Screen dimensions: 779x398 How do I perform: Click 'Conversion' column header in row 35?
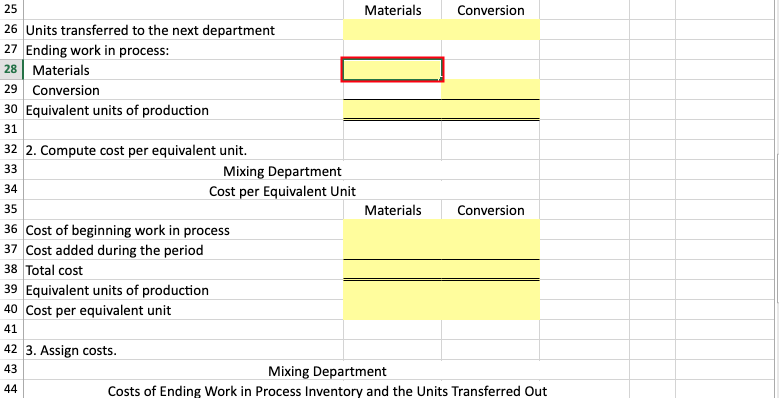(491, 210)
